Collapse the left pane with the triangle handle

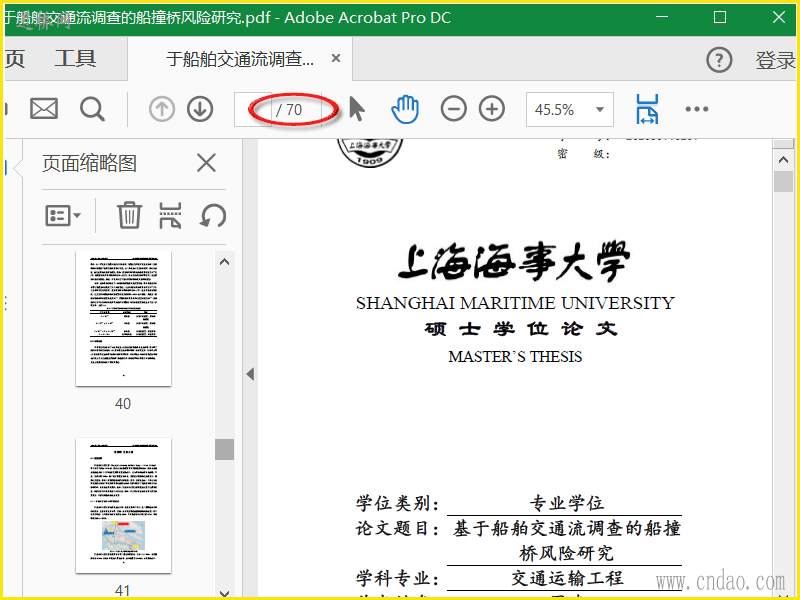[250, 374]
